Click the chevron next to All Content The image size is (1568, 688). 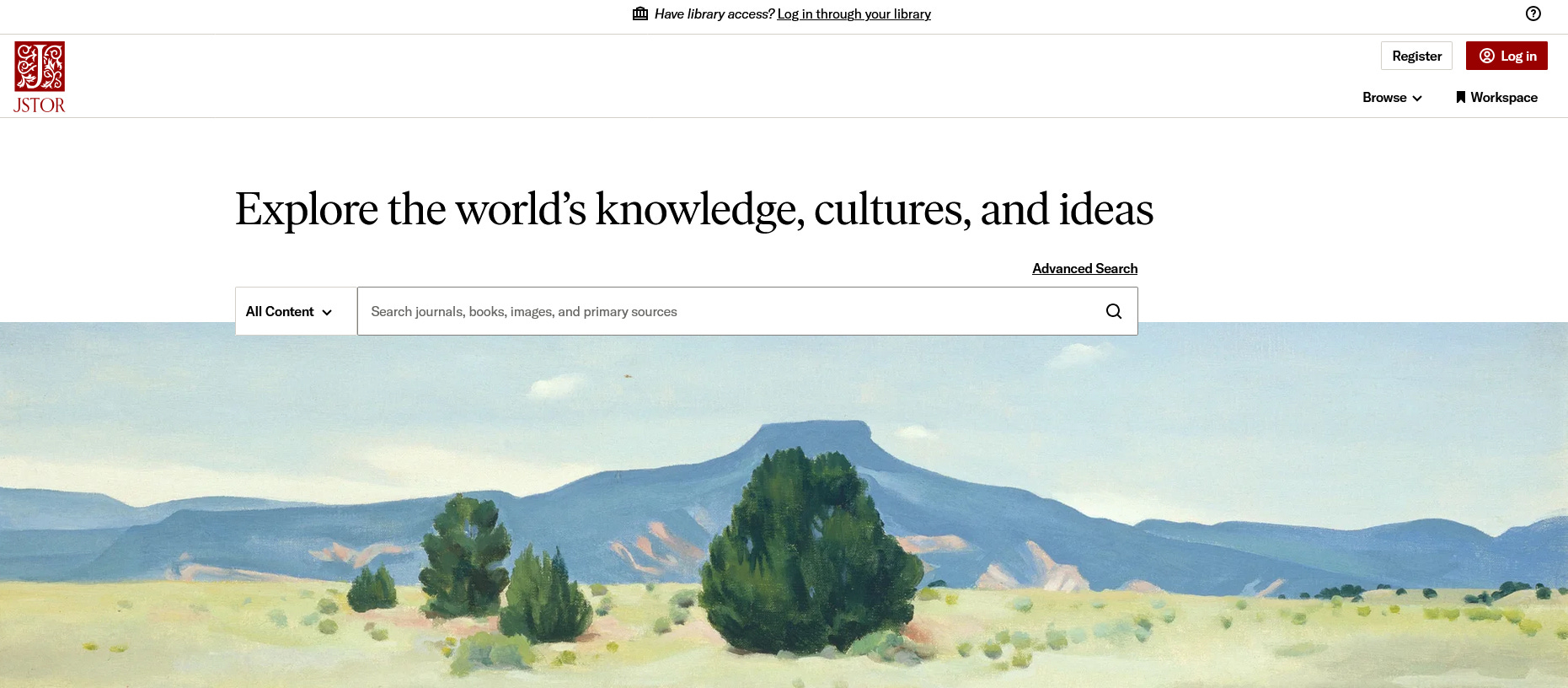[x=327, y=312]
